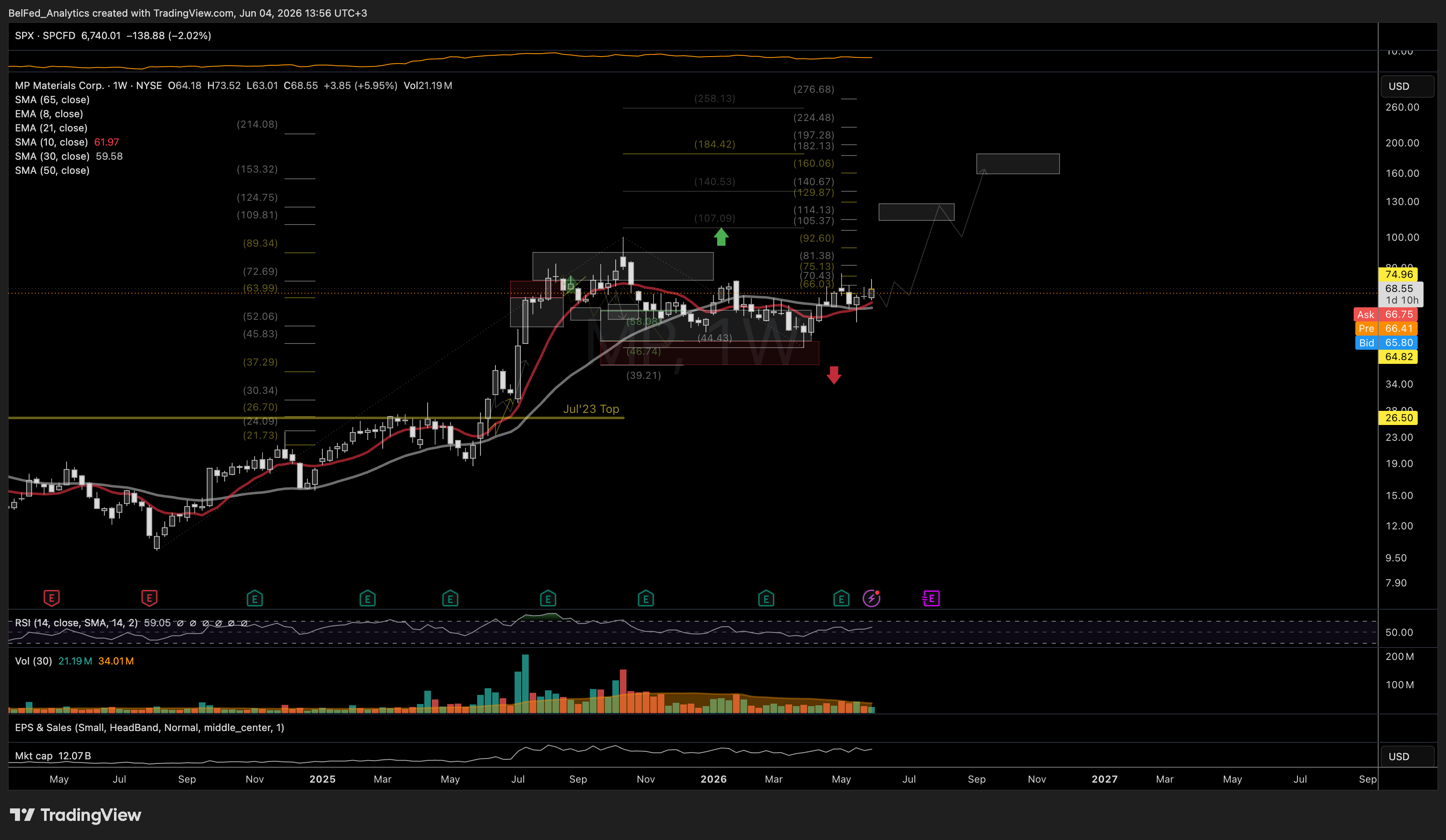Click the Jul'23 Top line label

[591, 409]
